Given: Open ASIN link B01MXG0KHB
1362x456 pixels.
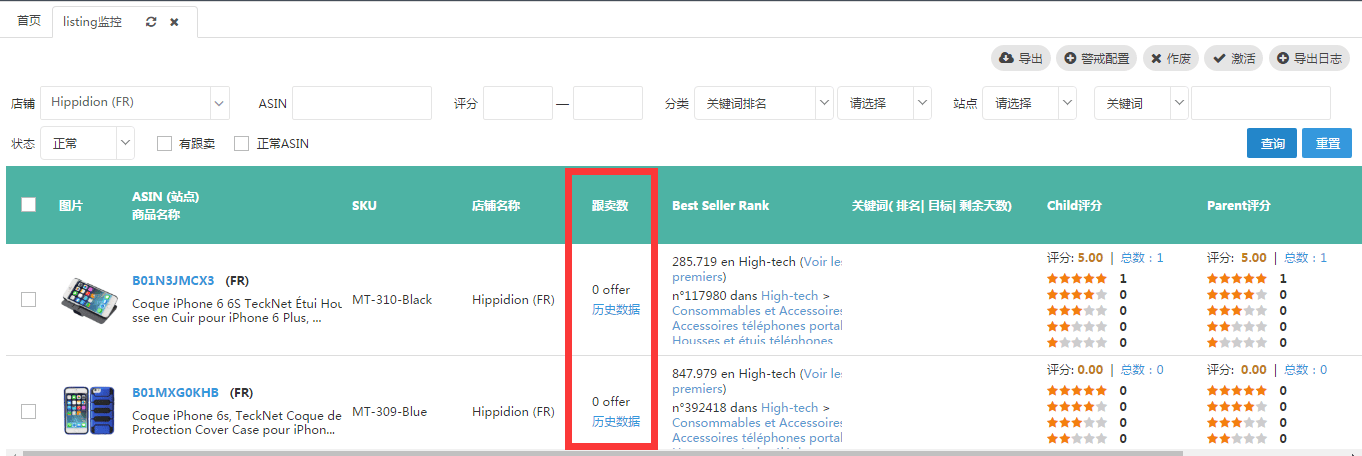Looking at the screenshot, I should pyautogui.click(x=175, y=392).
